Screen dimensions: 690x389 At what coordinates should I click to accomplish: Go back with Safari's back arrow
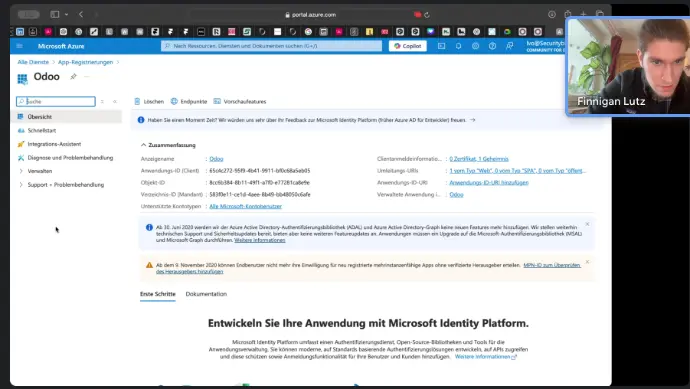point(81,15)
